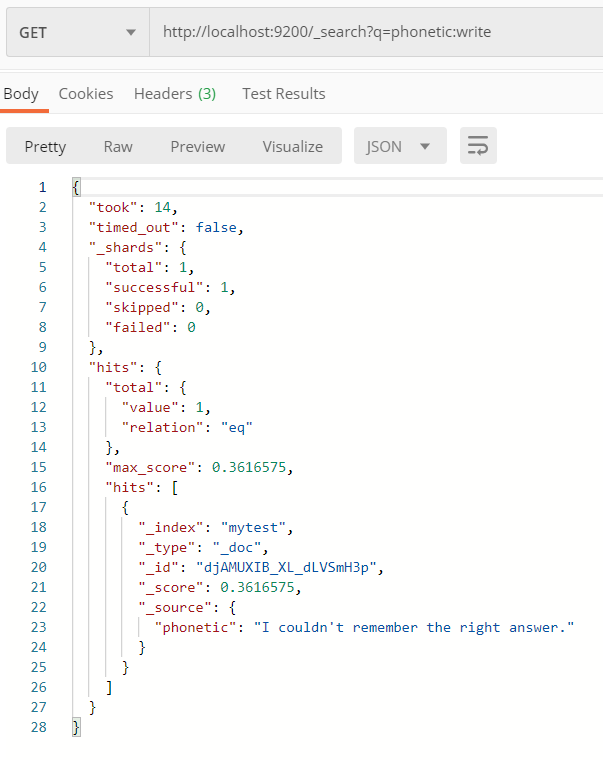
Task: Click the "_id" value djAMUXIB_XL_dLVSmH3p
Action: coord(286,567)
